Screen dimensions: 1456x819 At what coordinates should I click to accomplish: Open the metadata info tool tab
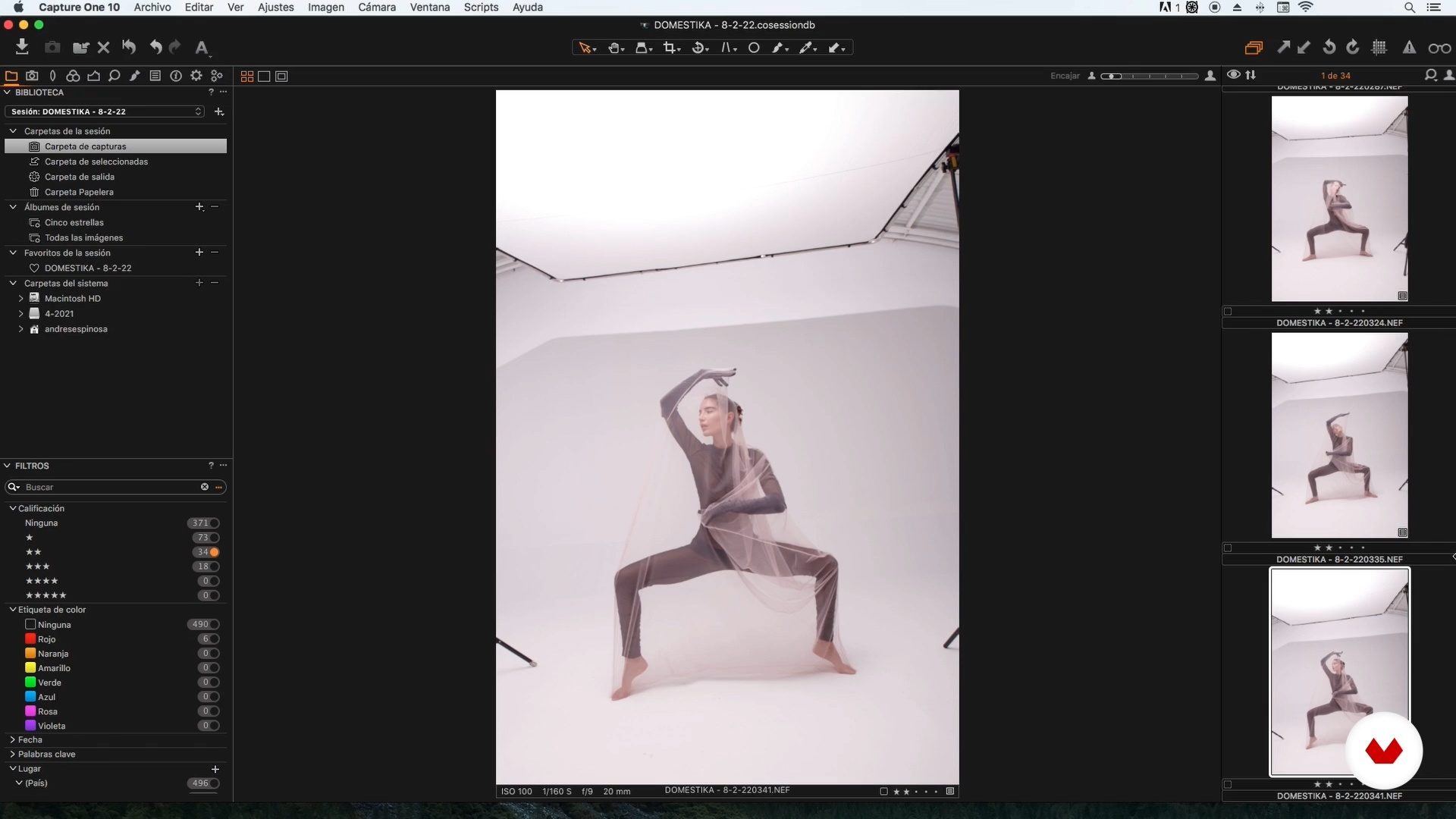click(176, 76)
